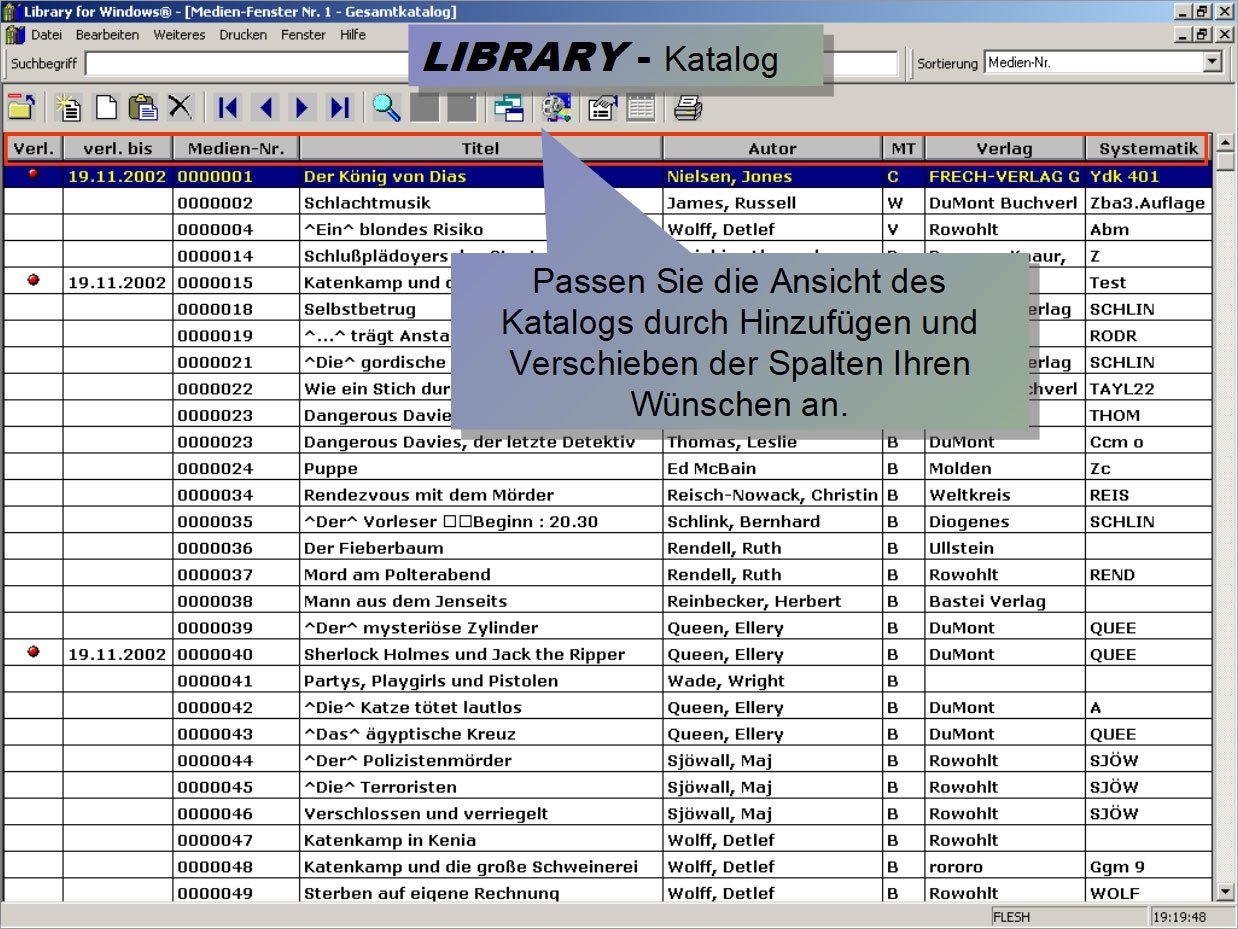Click the 'Ggm 9' Systematik cell
This screenshot has width=1238, height=929.
(x=1148, y=866)
